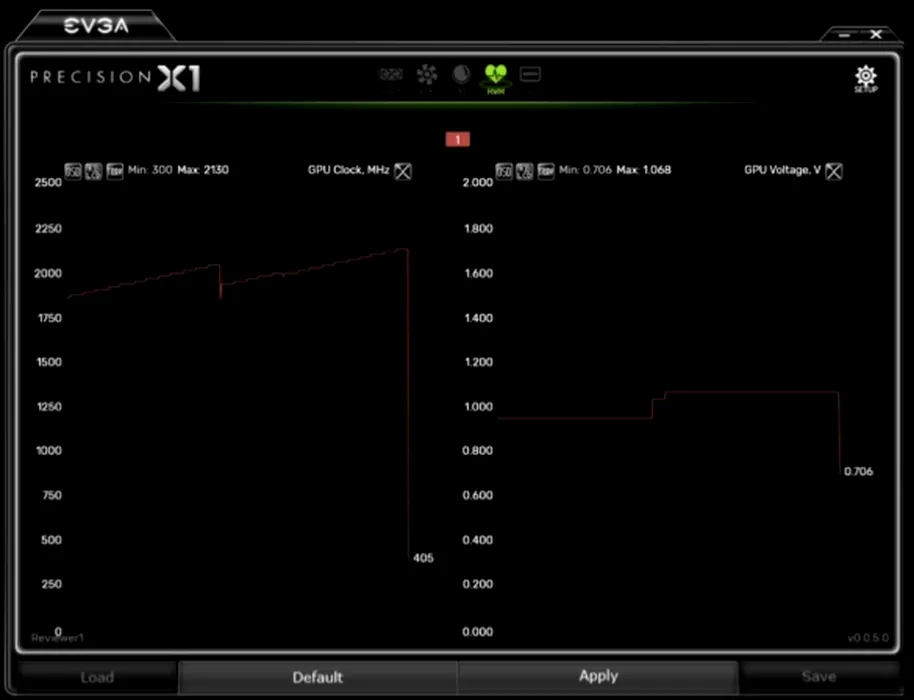Open the SETUP gear icon

[865, 78]
